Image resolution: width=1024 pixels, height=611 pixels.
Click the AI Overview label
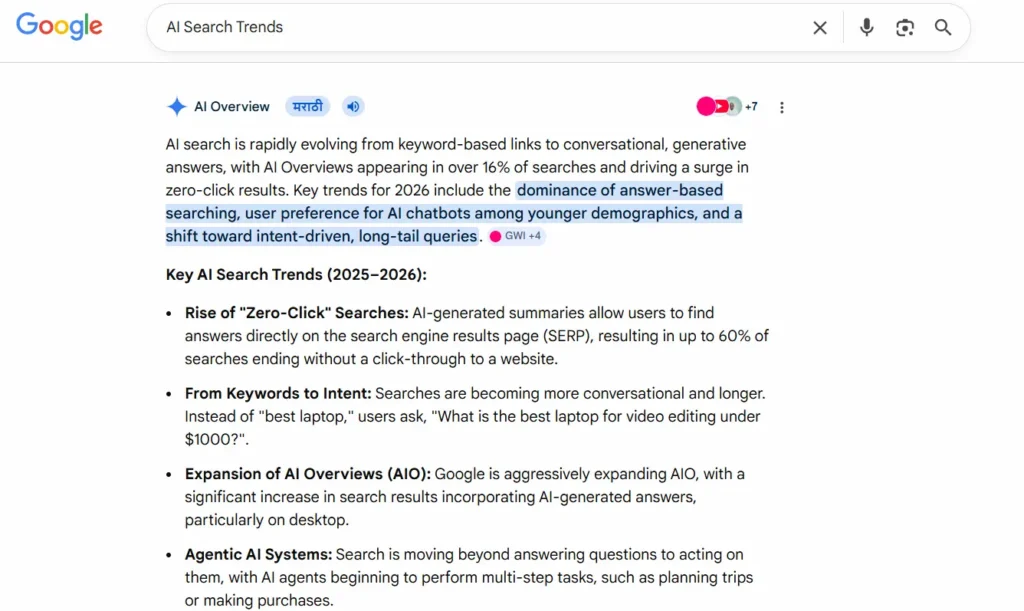click(x=232, y=107)
